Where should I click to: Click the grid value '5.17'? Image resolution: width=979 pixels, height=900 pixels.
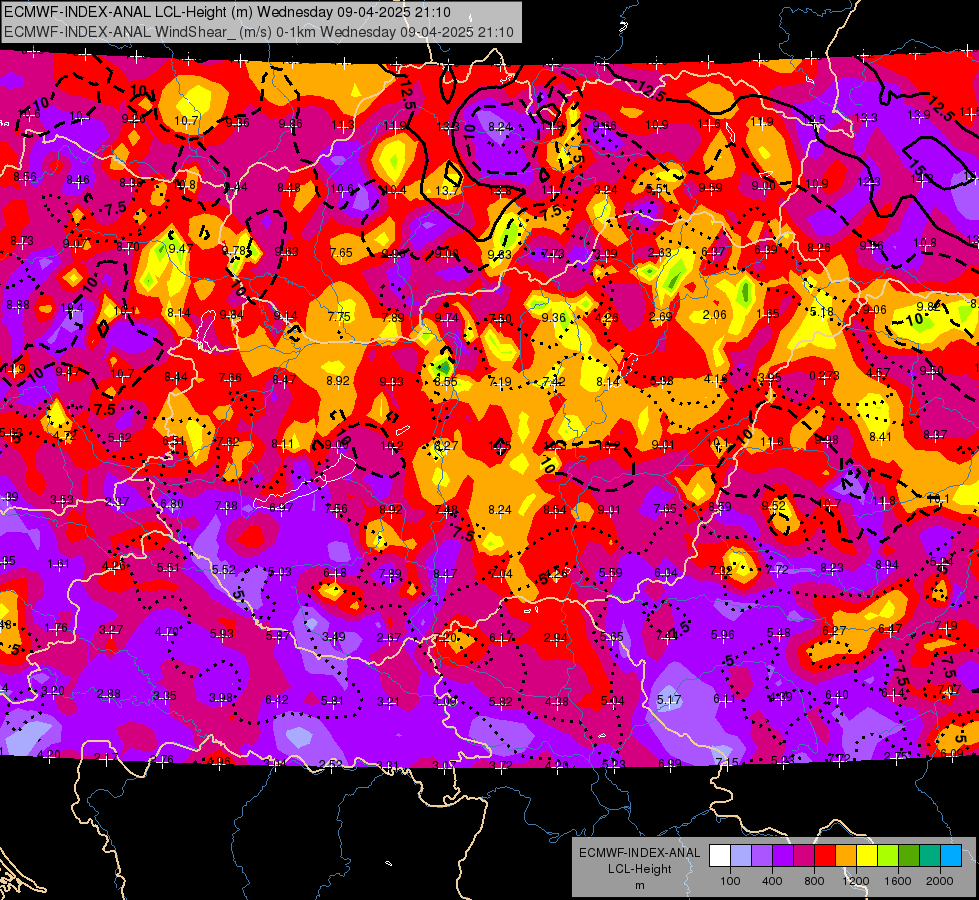point(669,700)
